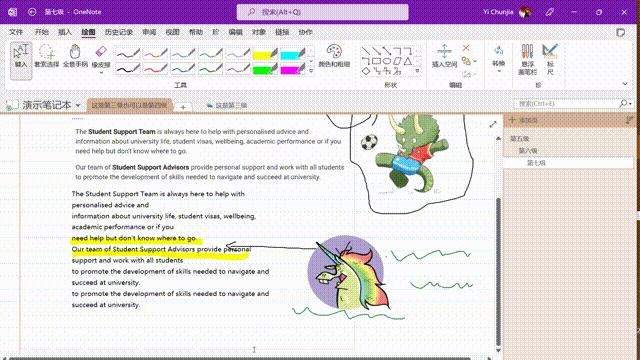
Task: Open the Arrange shapes dropdown
Action: coord(469,61)
